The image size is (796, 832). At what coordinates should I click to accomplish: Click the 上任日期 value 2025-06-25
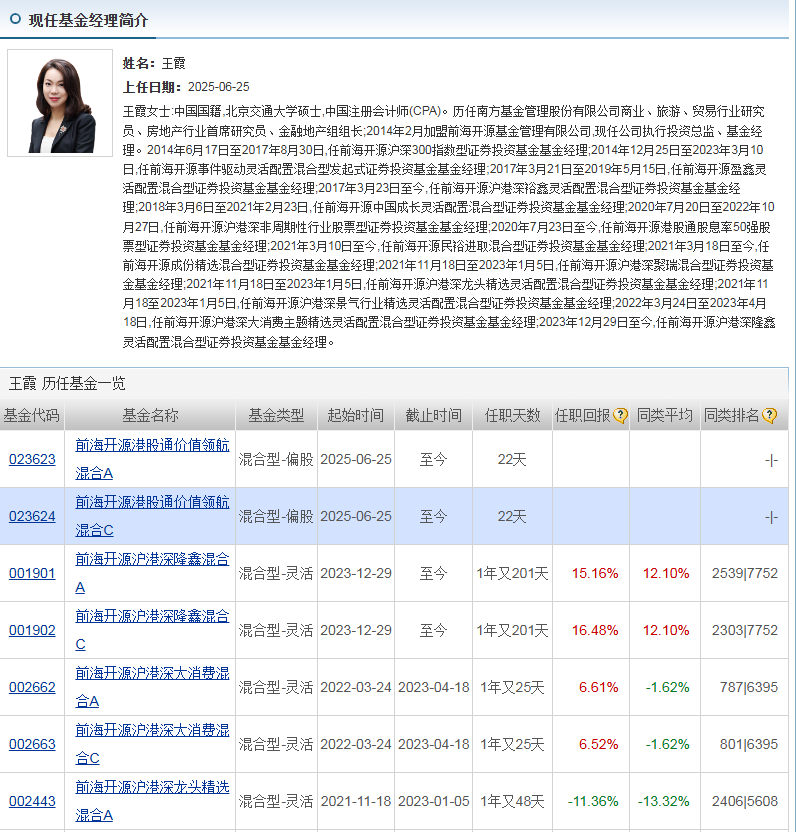(219, 87)
